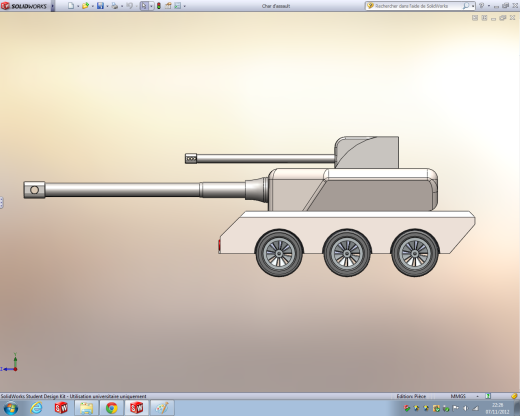
Task: Click the Undo icon
Action: [x=129, y=6]
